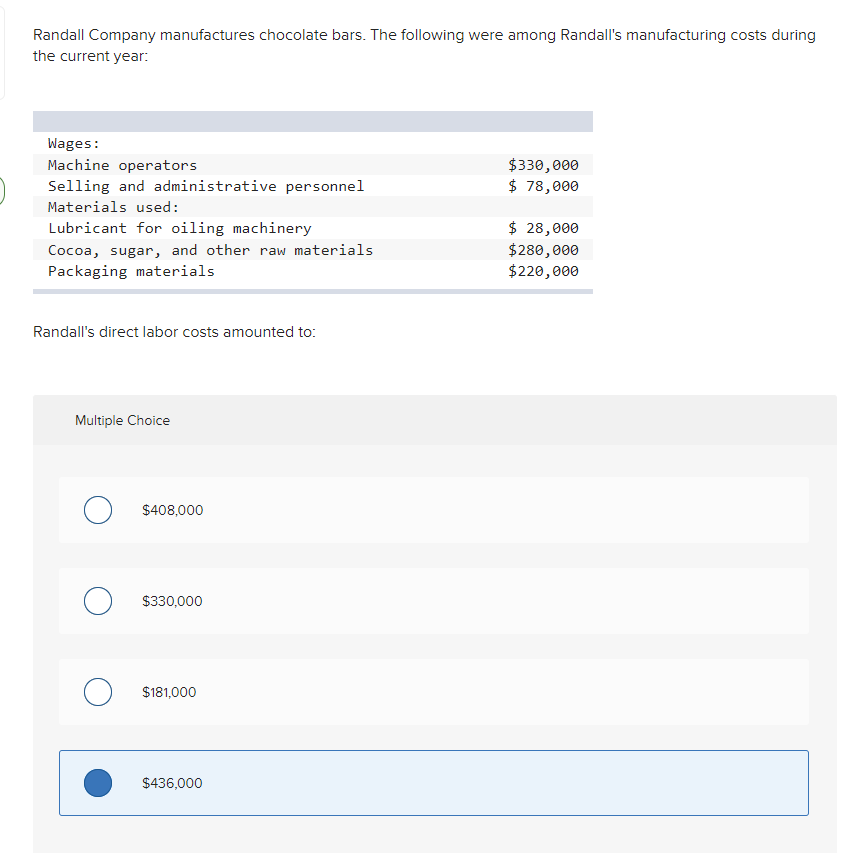Click the $78,000 amount in table
Image resolution: width=847 pixels, height=853 pixels.
[x=543, y=186]
